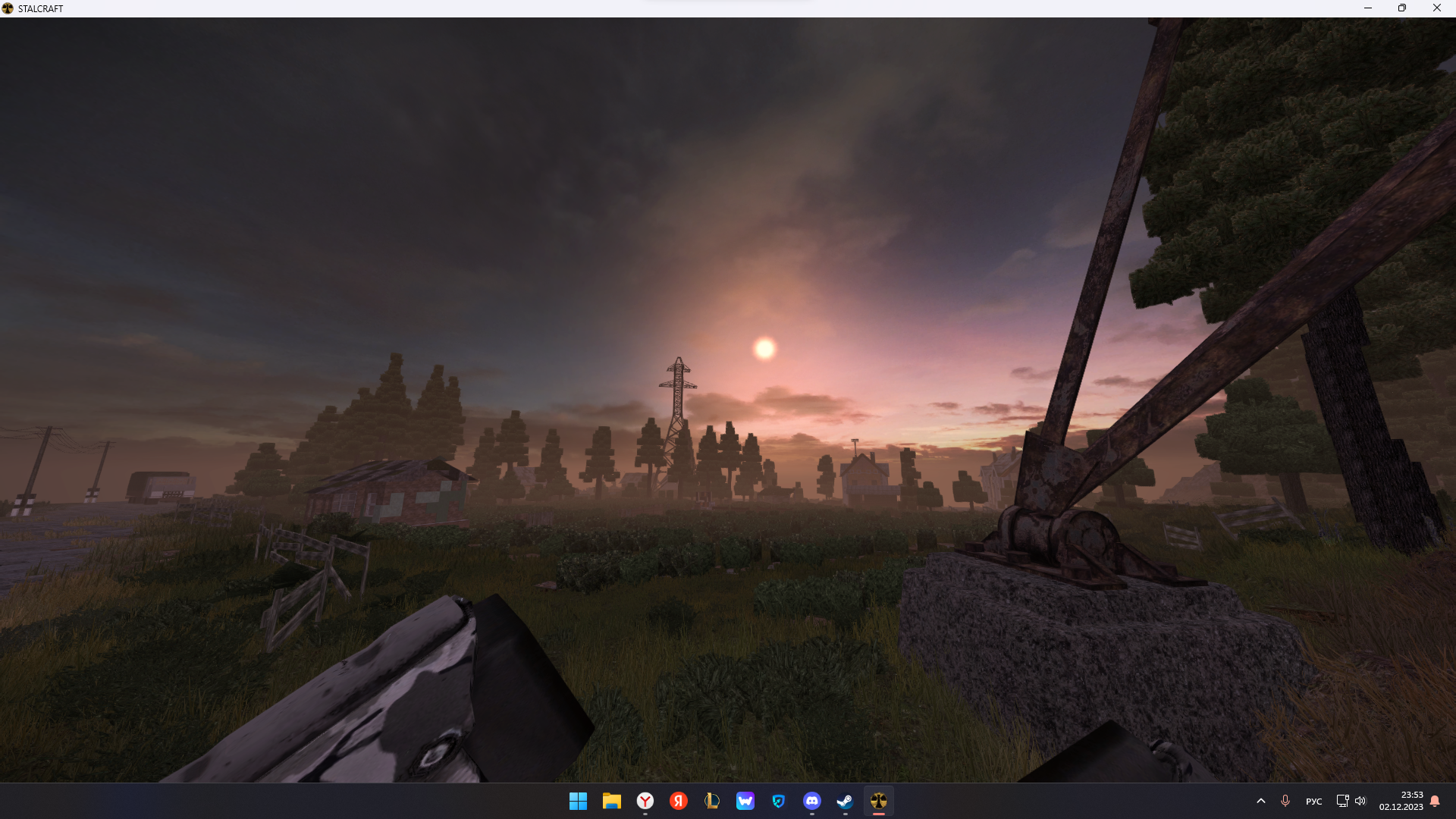Launch Yandex Browser with white Y icon
Screen dimensions: 1456x819
[645, 801]
